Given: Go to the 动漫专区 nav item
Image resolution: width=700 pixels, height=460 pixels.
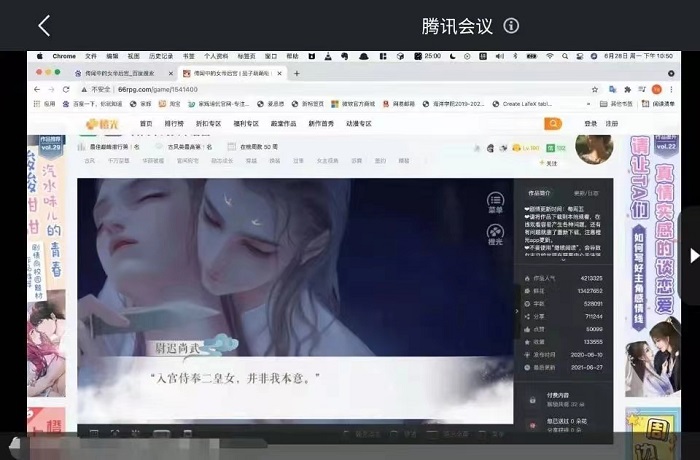Looking at the screenshot, I should coord(359,124).
